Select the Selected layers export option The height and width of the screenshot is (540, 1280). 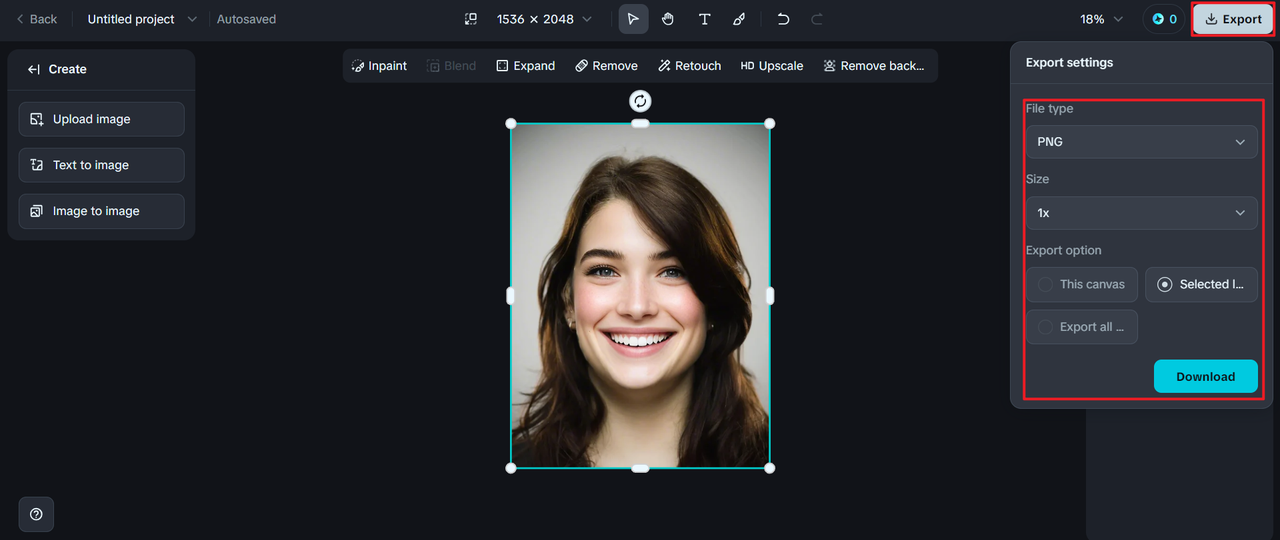tap(1201, 284)
